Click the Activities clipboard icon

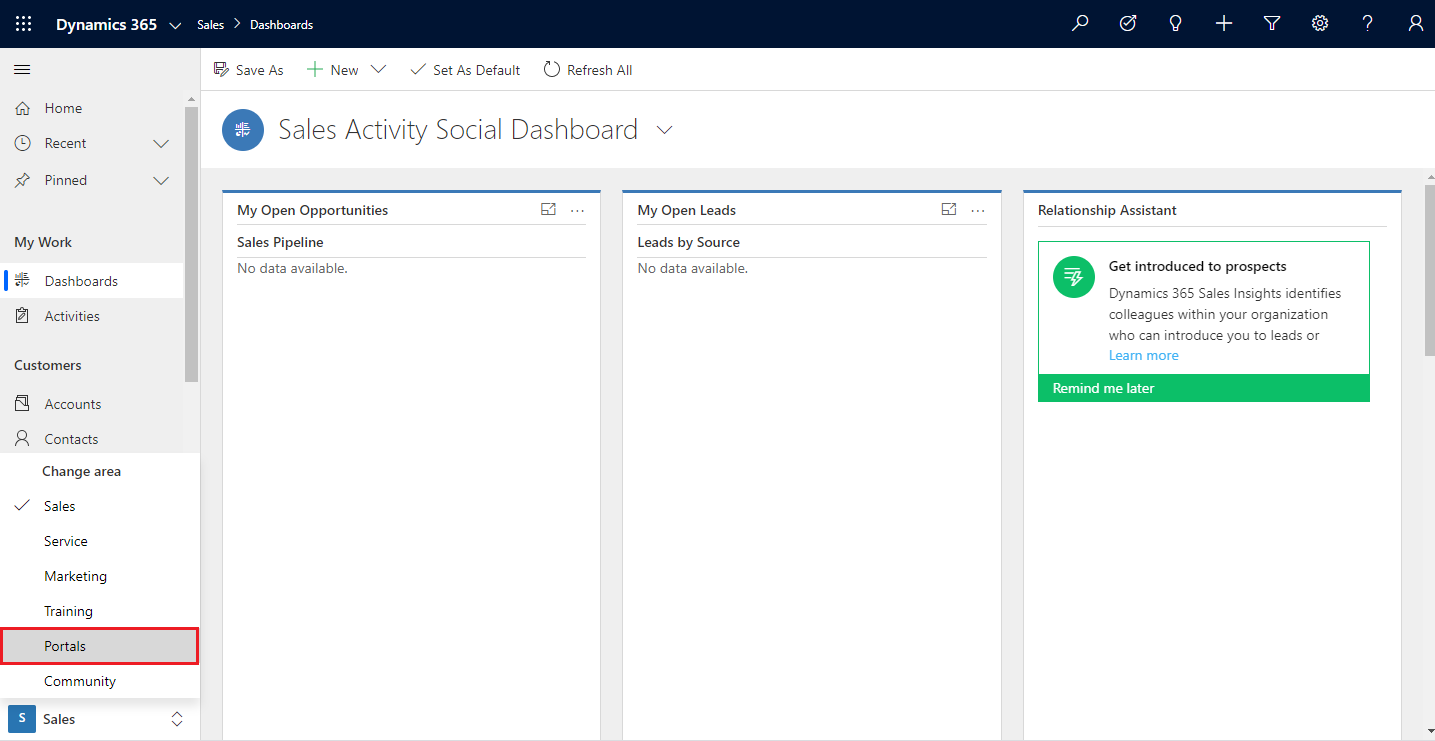coord(23,316)
